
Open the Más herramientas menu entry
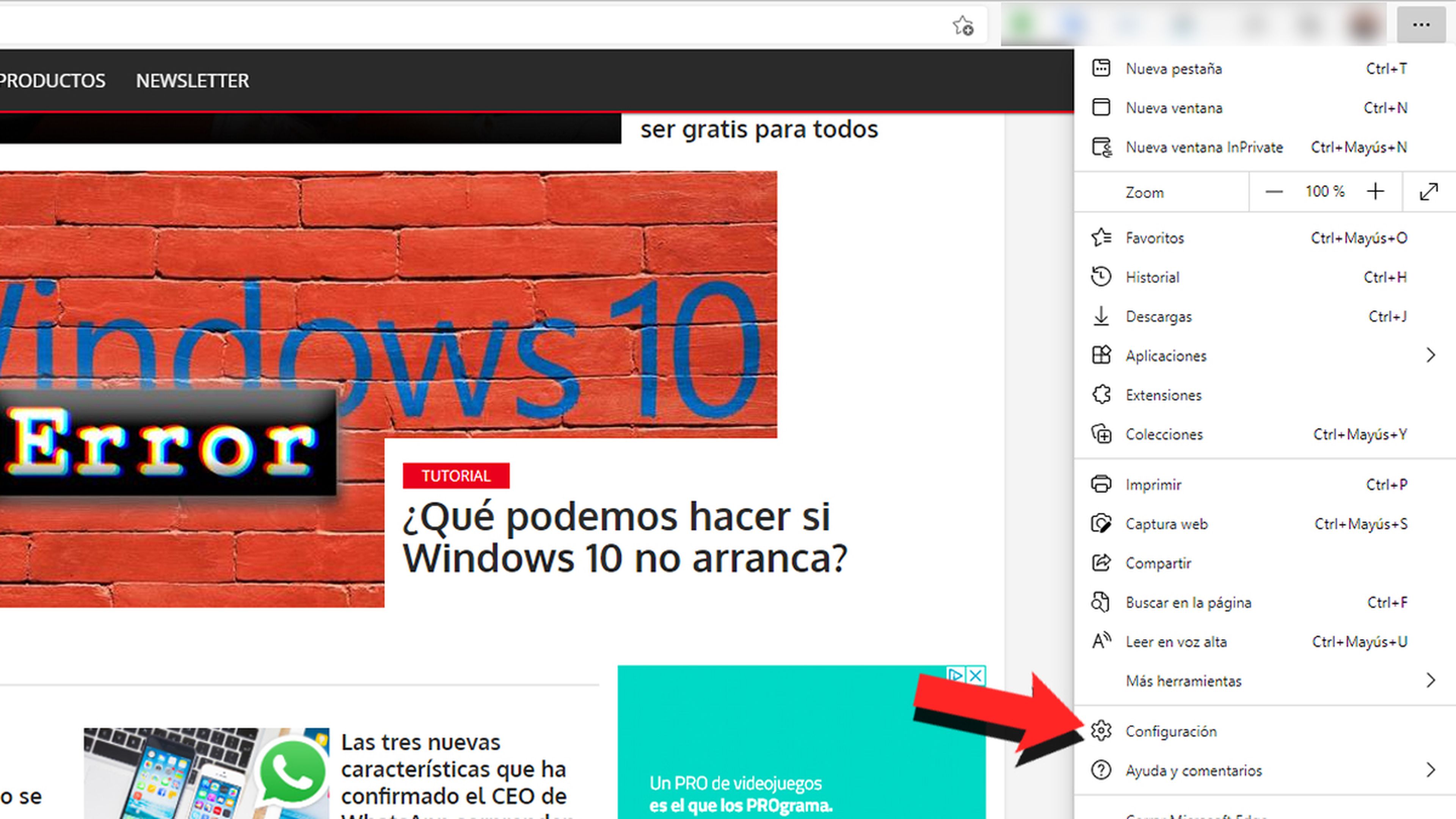point(1265,681)
